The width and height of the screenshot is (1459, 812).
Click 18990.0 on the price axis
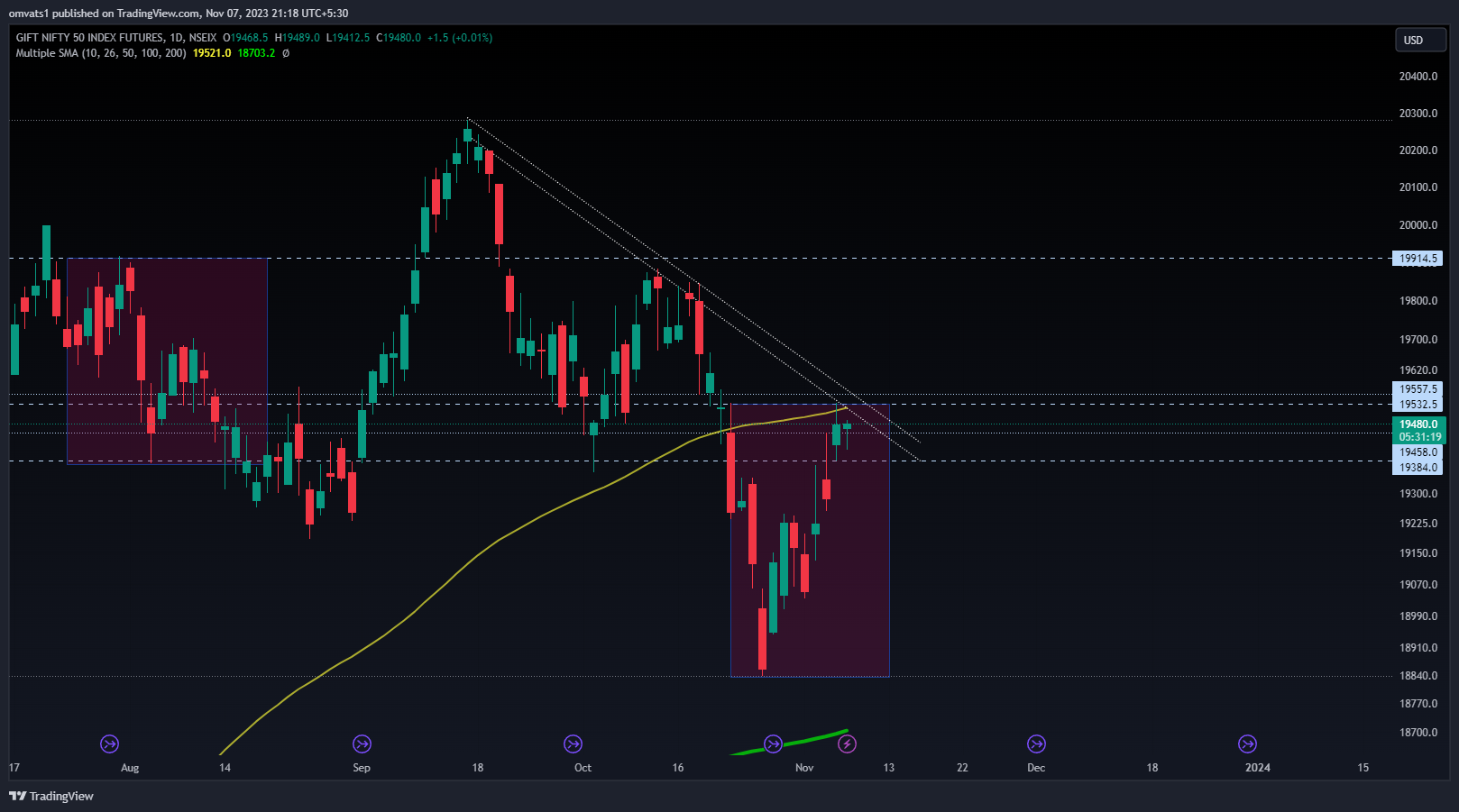tap(1418, 616)
